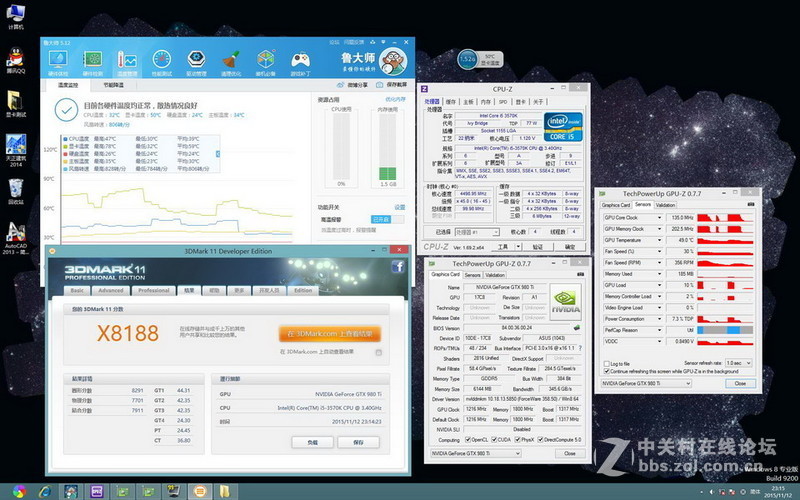
Task: Open the Recycle Bin desktop icon
Action: point(16,191)
